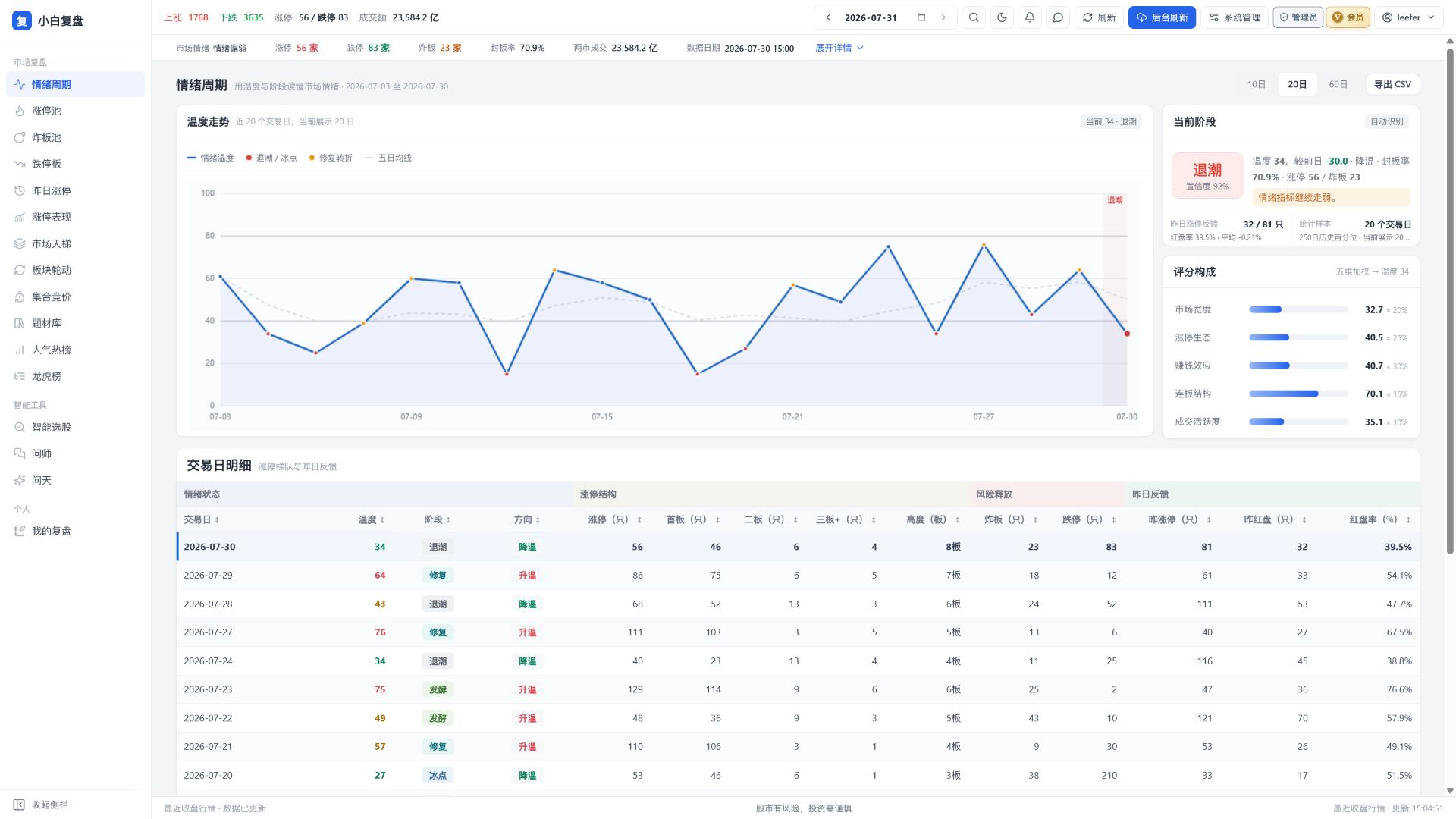Open the calendar picker icon beside the date
The height and width of the screenshot is (819, 1456).
click(x=921, y=17)
